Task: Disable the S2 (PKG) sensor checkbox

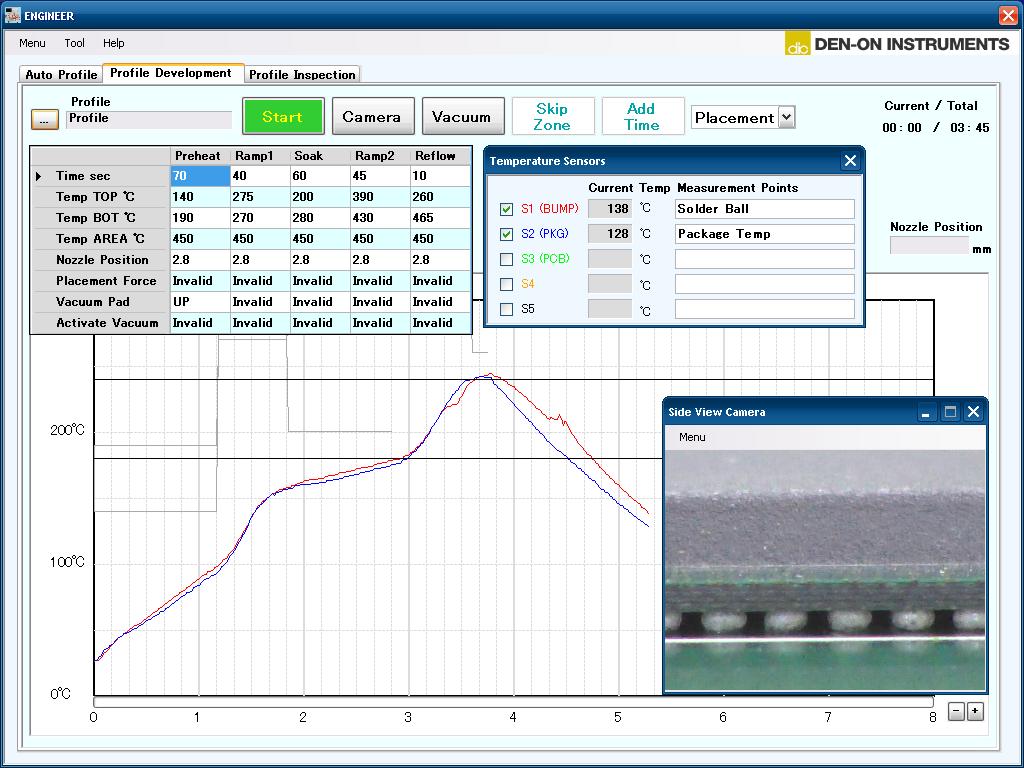Action: click(x=506, y=234)
